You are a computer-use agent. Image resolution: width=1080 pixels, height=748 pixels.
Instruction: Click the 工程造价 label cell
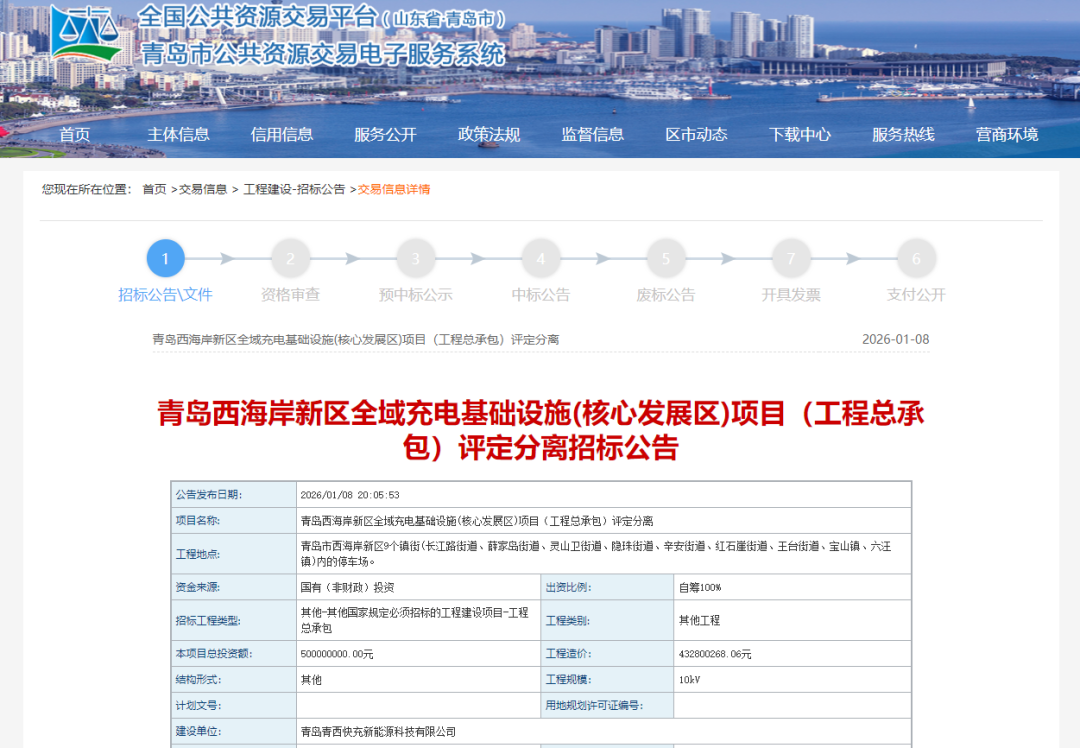[607, 654]
